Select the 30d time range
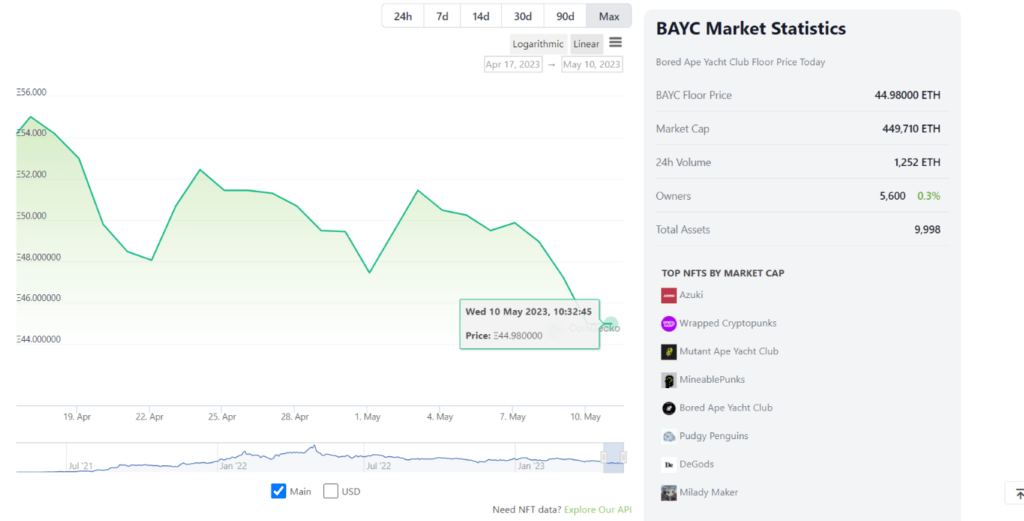The width and height of the screenshot is (1024, 521). pyautogui.click(x=522, y=16)
